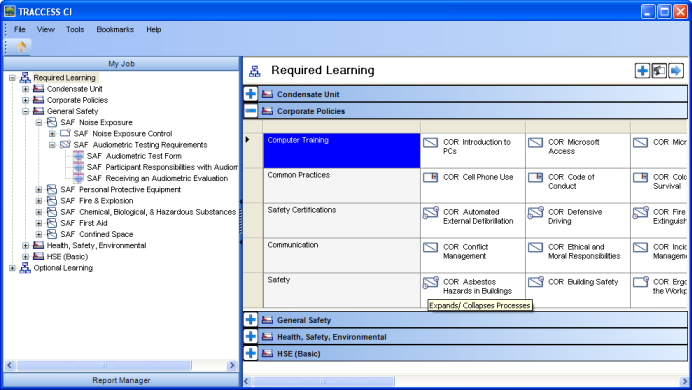
Task: Select the Computer Training row
Action: pos(342,150)
